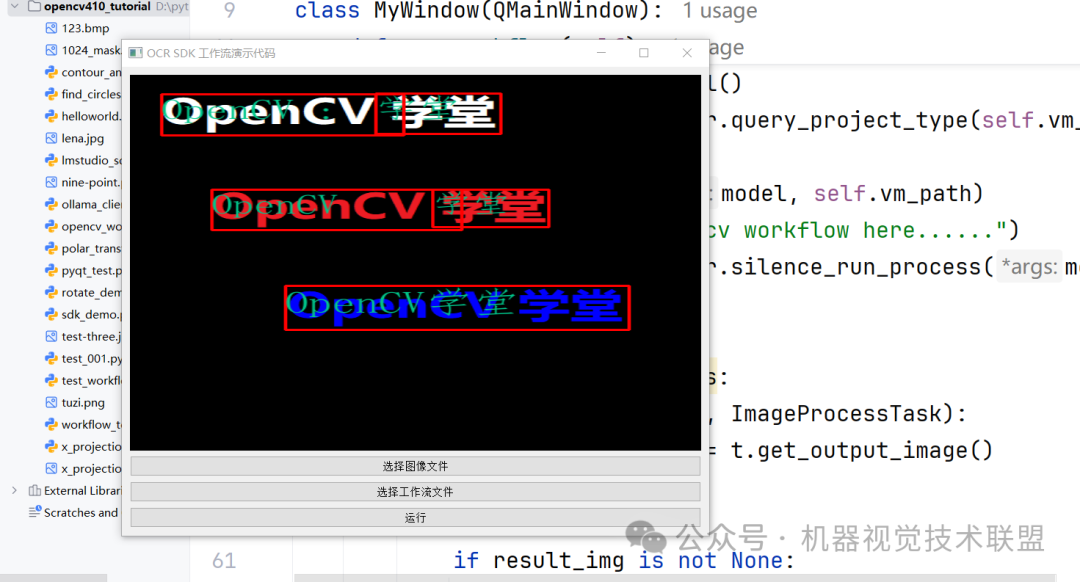The height and width of the screenshot is (582, 1080).
Task: Click 'query_project_type' in the code editor
Action: pos(850,121)
